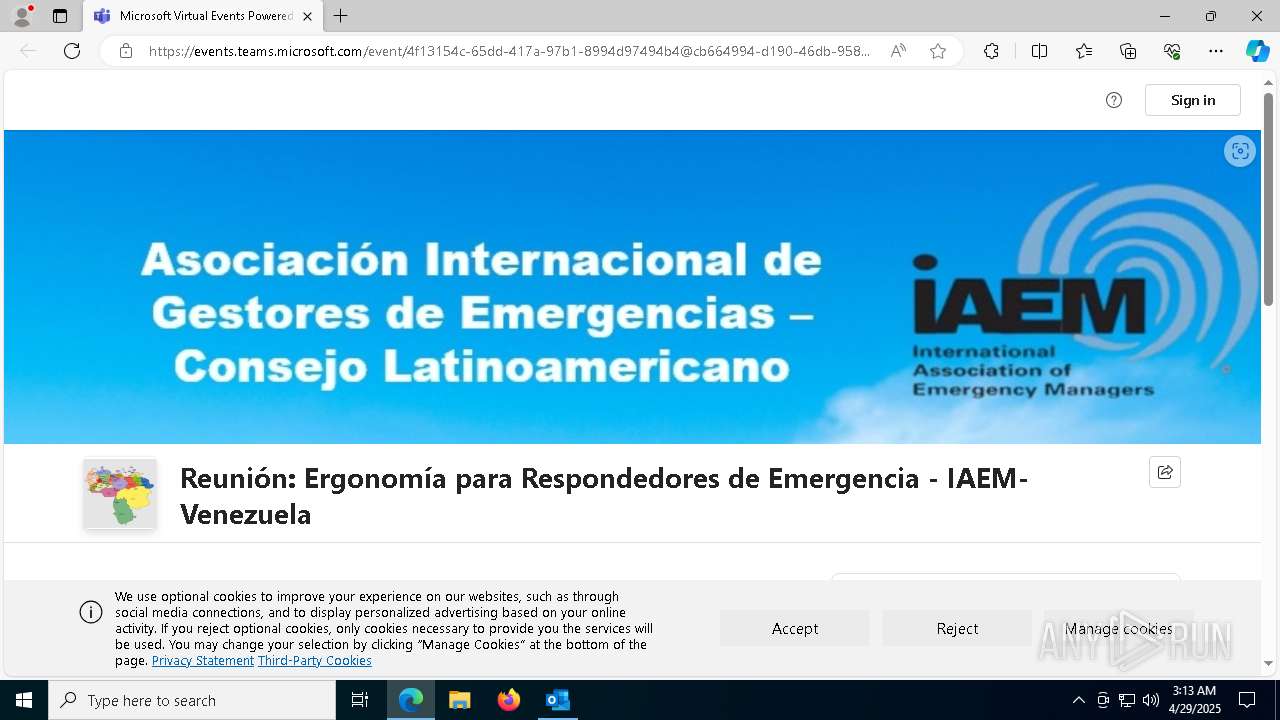Viewport: 1280px width, 720px height.
Task: Open the Help question mark icon
Action: [1114, 100]
